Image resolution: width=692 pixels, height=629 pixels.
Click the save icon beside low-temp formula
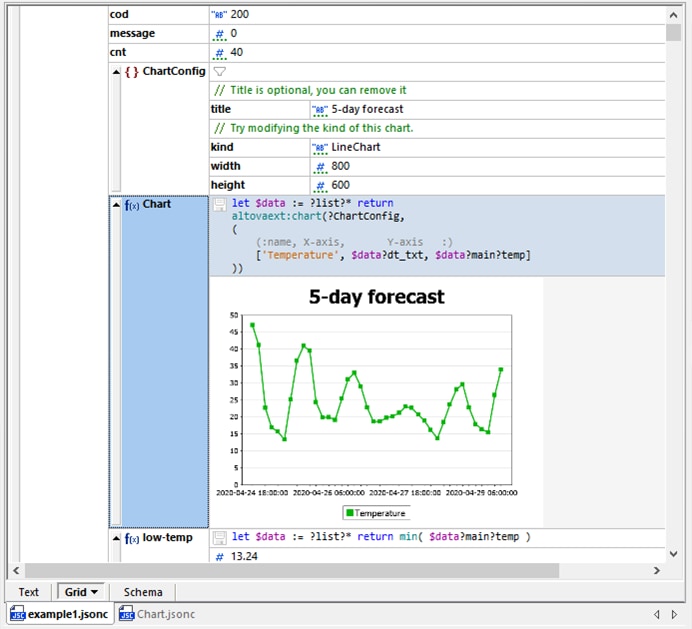(219, 538)
